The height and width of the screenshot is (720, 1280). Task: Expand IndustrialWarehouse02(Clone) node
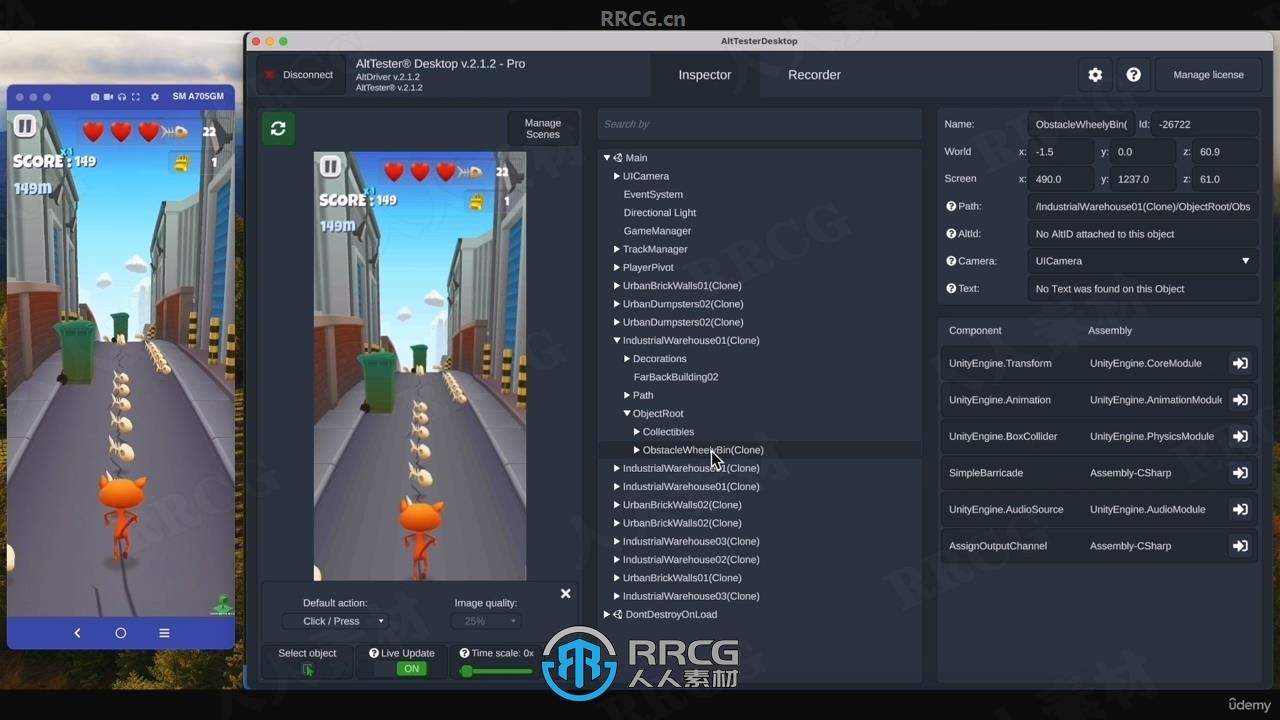pyautogui.click(x=617, y=560)
